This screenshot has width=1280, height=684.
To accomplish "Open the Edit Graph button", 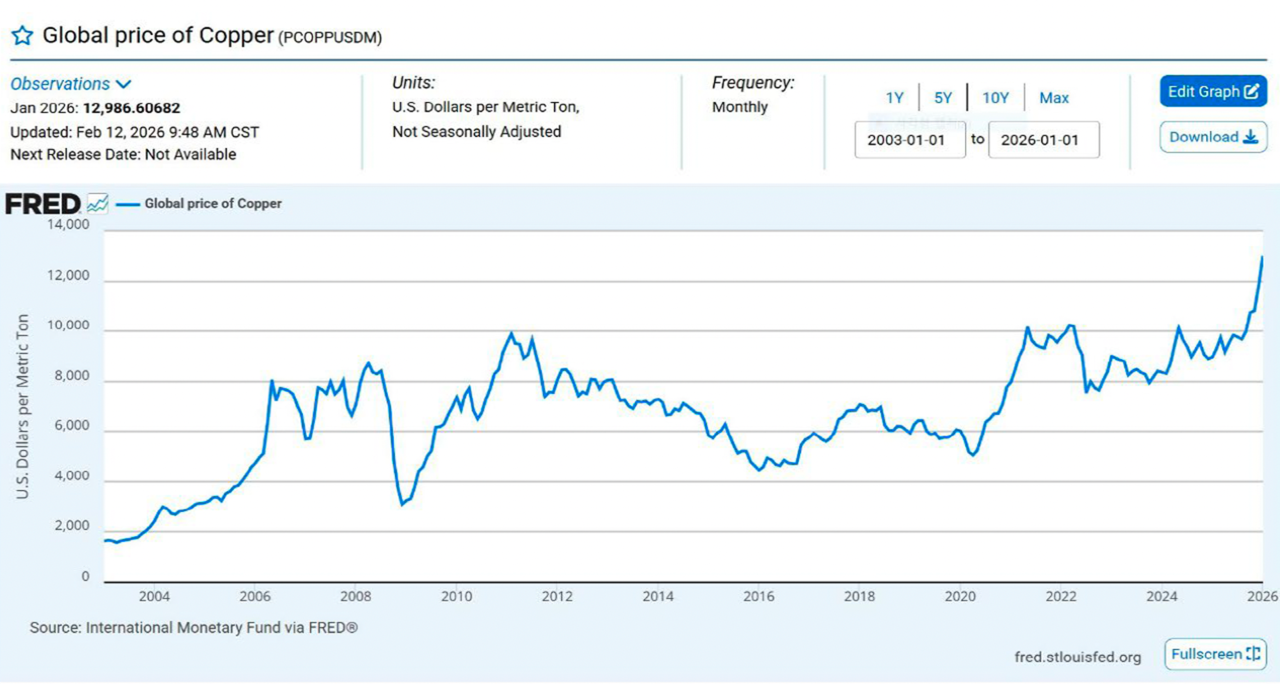I will click(x=1213, y=91).
